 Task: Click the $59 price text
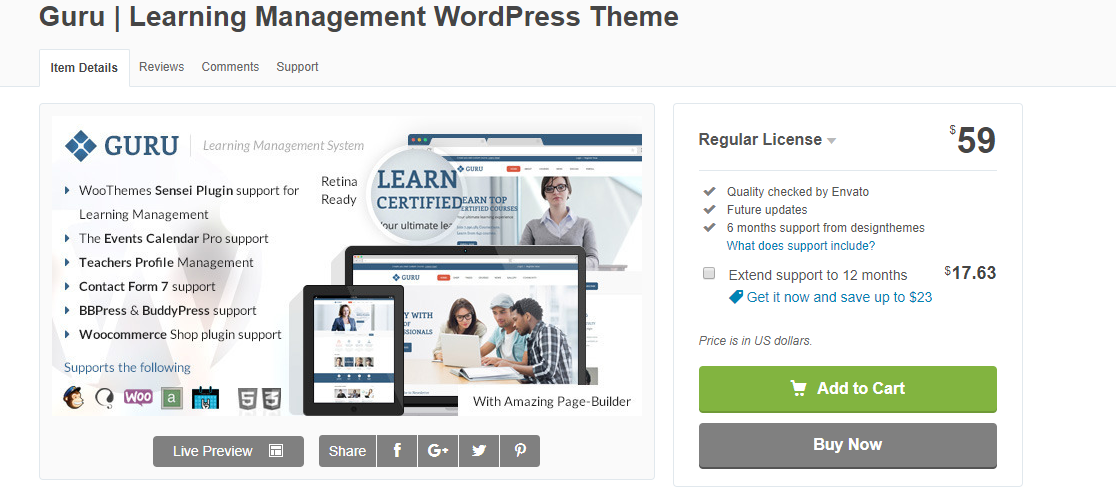click(972, 140)
